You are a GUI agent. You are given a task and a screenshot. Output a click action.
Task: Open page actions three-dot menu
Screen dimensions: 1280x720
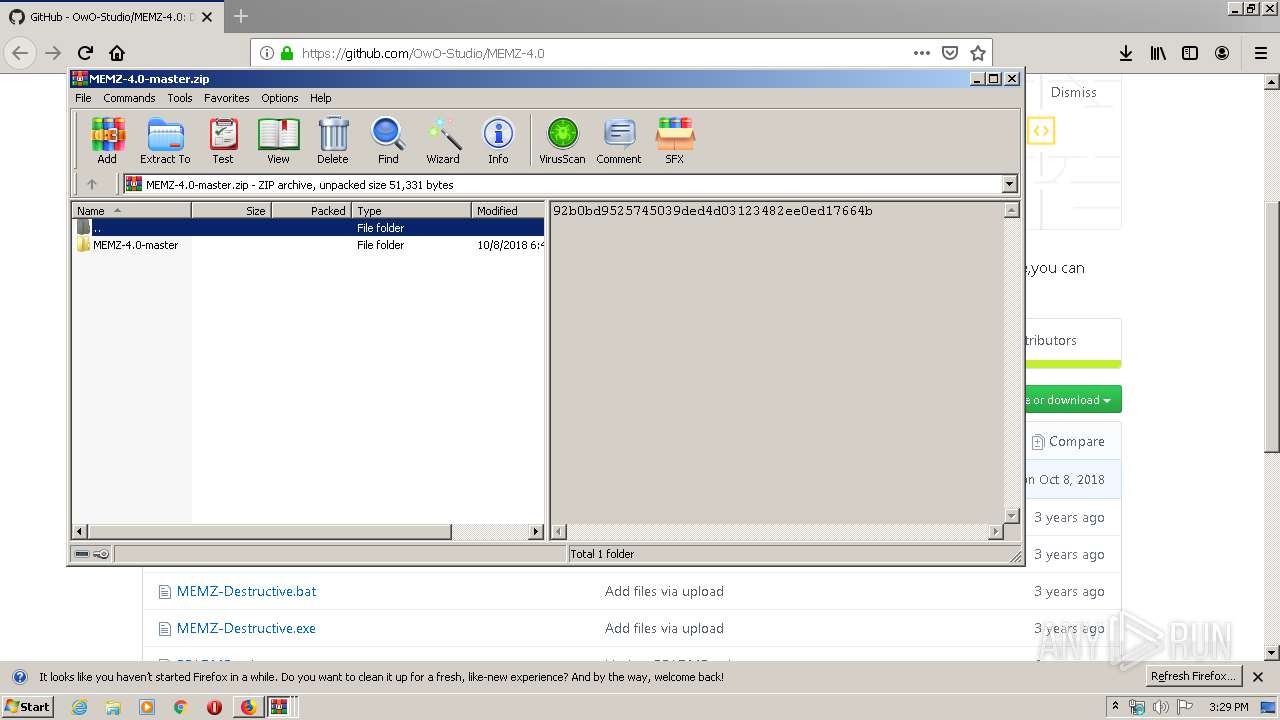click(922, 53)
